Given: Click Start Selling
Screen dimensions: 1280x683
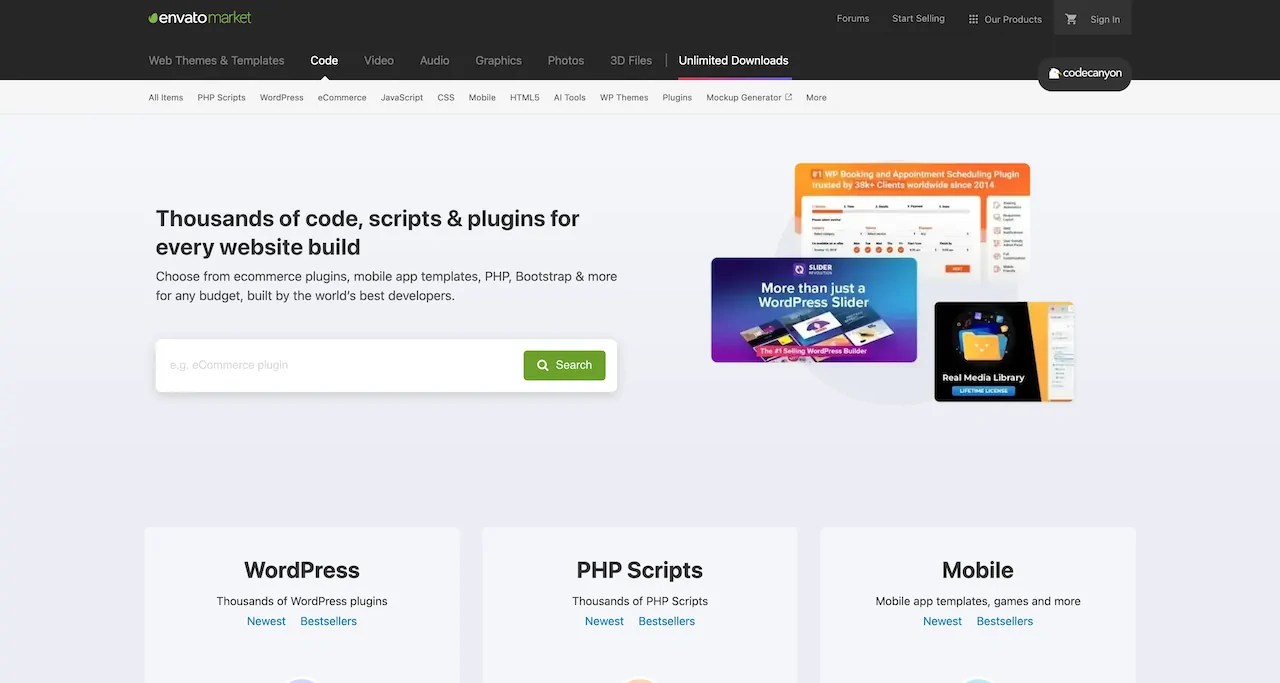Looking at the screenshot, I should (918, 18).
